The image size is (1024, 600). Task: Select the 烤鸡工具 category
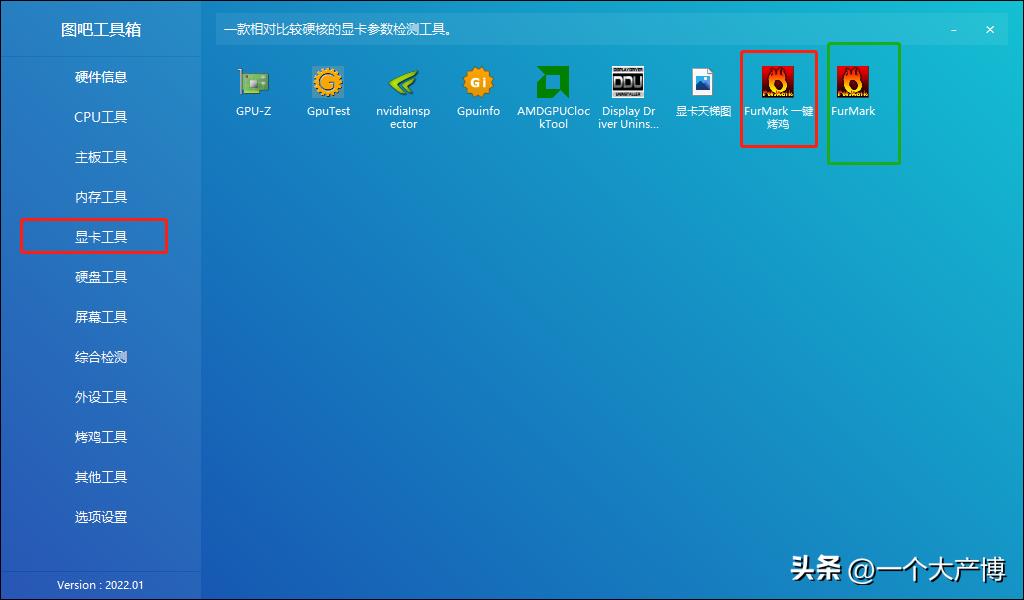pos(101,437)
